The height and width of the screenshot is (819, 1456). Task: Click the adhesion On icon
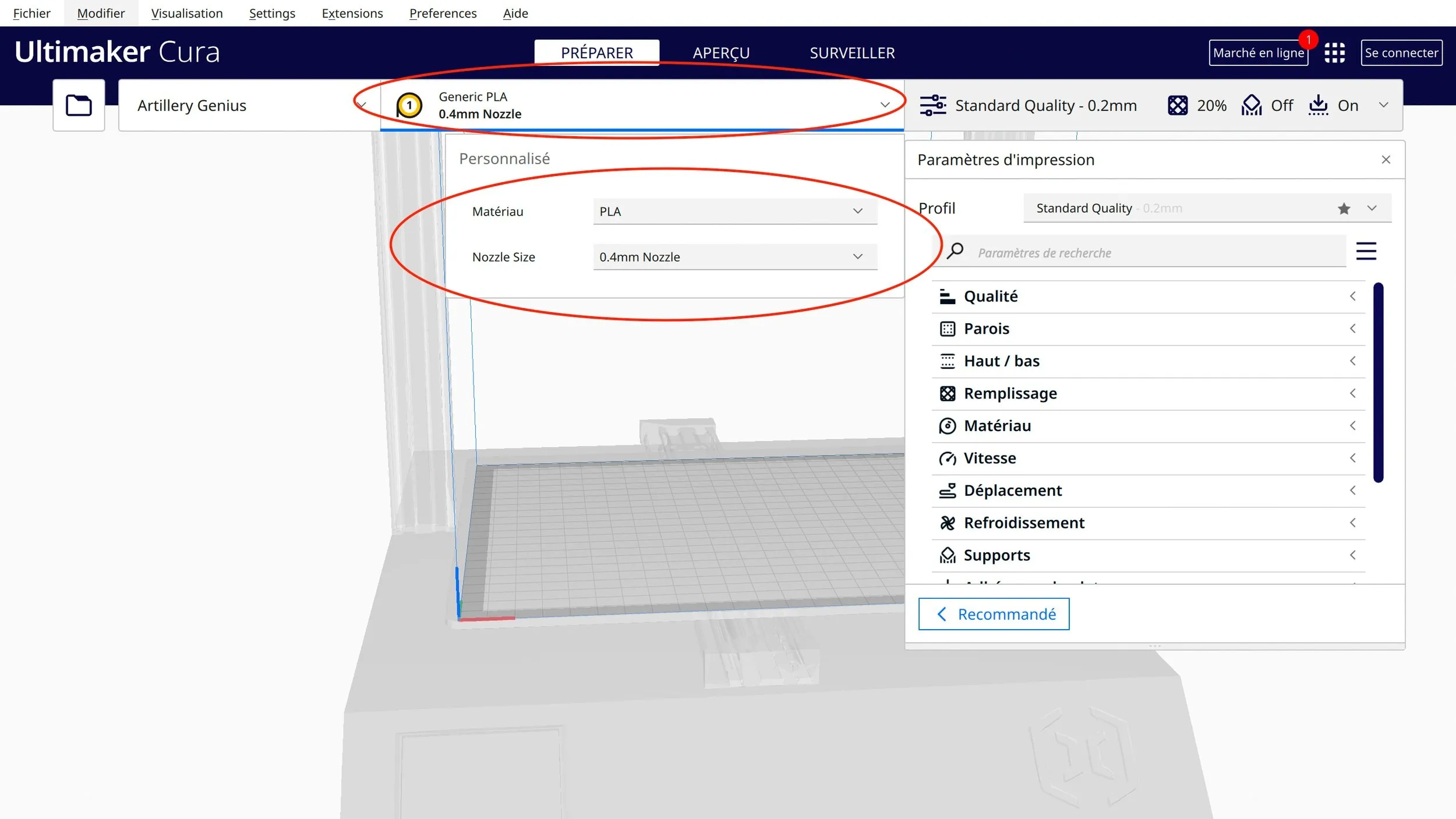click(x=1318, y=105)
